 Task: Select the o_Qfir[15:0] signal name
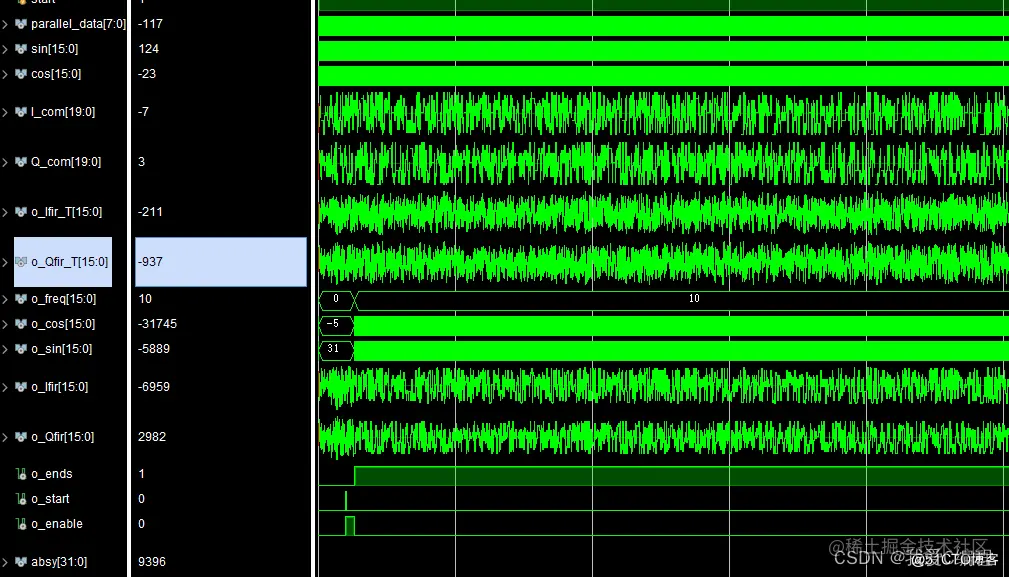pyautogui.click(x=62, y=437)
